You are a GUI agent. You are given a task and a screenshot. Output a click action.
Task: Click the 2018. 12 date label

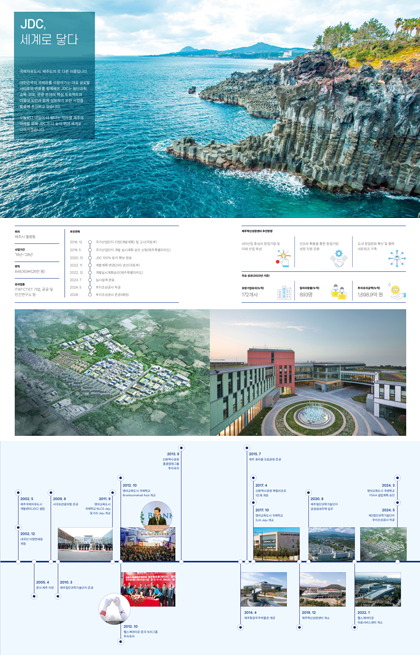[309, 612]
